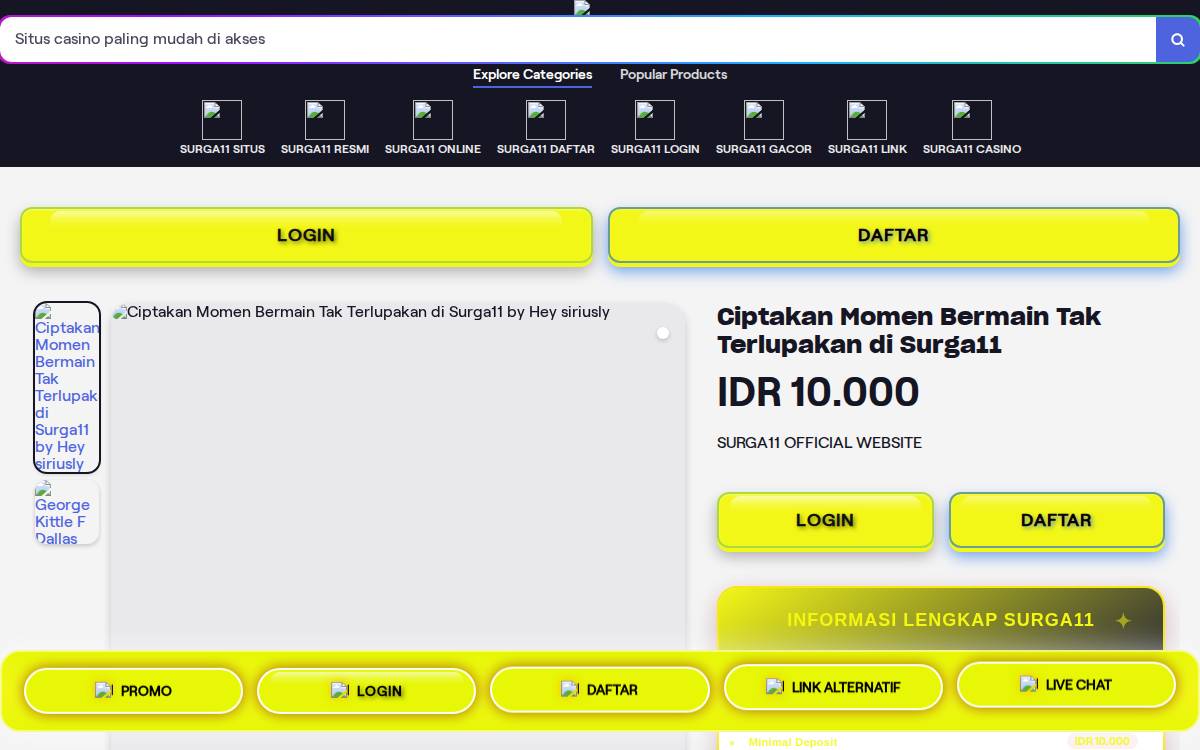Image resolution: width=1200 pixels, height=750 pixels.
Task: Select the SURGA11 ONLINE category icon
Action: (x=433, y=120)
